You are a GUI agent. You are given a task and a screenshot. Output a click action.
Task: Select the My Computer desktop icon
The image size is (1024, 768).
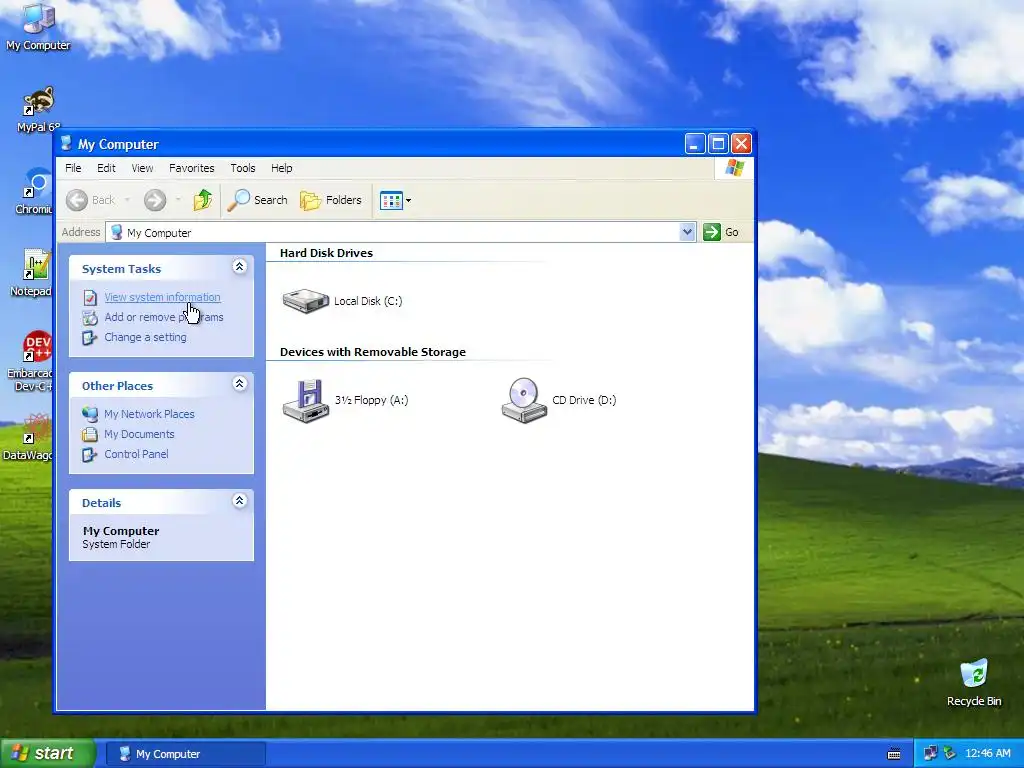pyautogui.click(x=38, y=27)
